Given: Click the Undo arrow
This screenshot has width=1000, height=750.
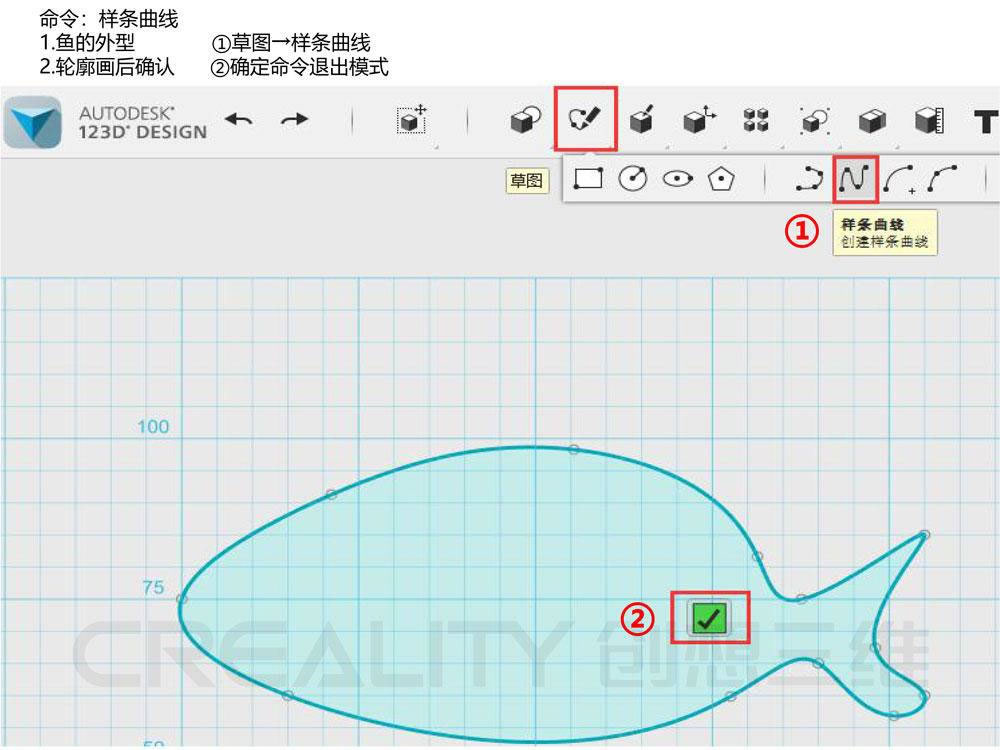Looking at the screenshot, I should point(238,120).
